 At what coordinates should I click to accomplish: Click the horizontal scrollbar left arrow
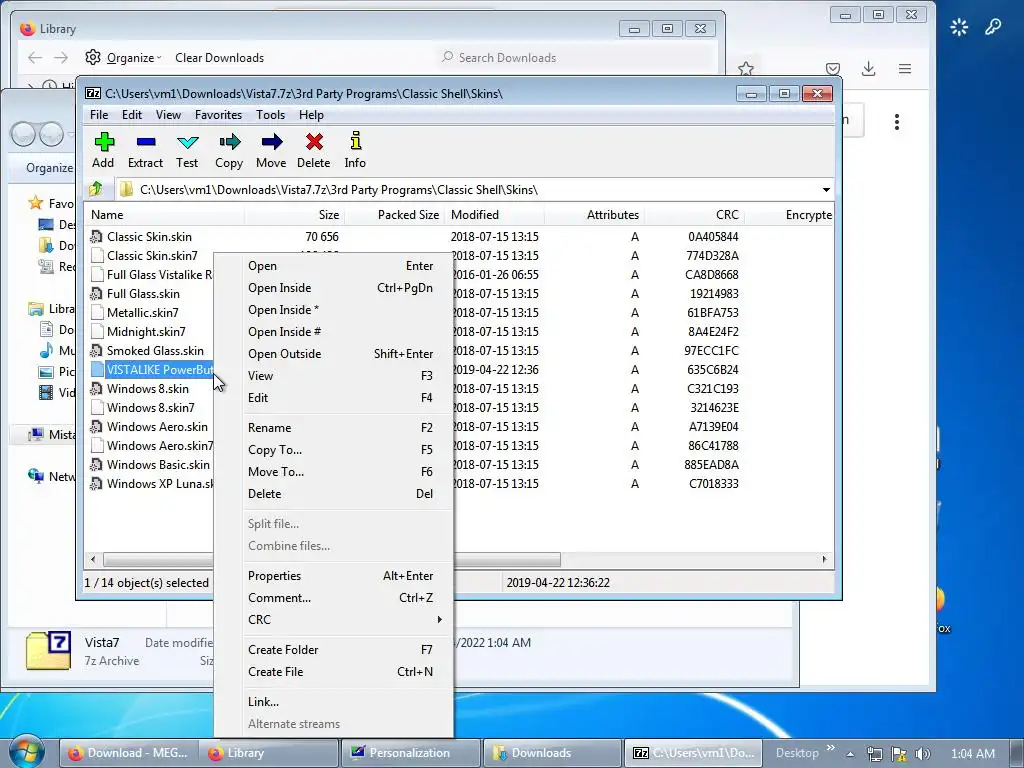pyautogui.click(x=93, y=560)
